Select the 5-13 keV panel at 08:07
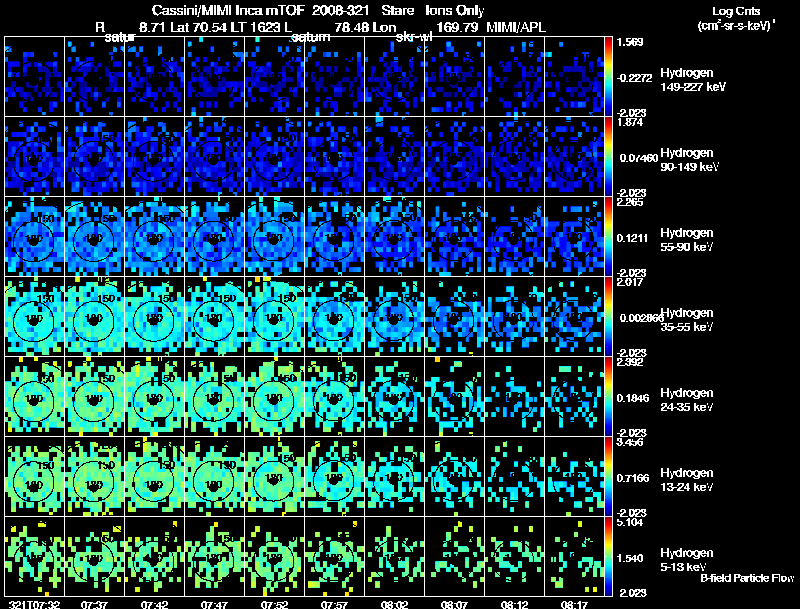Image resolution: width=800 pixels, height=609 pixels. (x=455, y=556)
